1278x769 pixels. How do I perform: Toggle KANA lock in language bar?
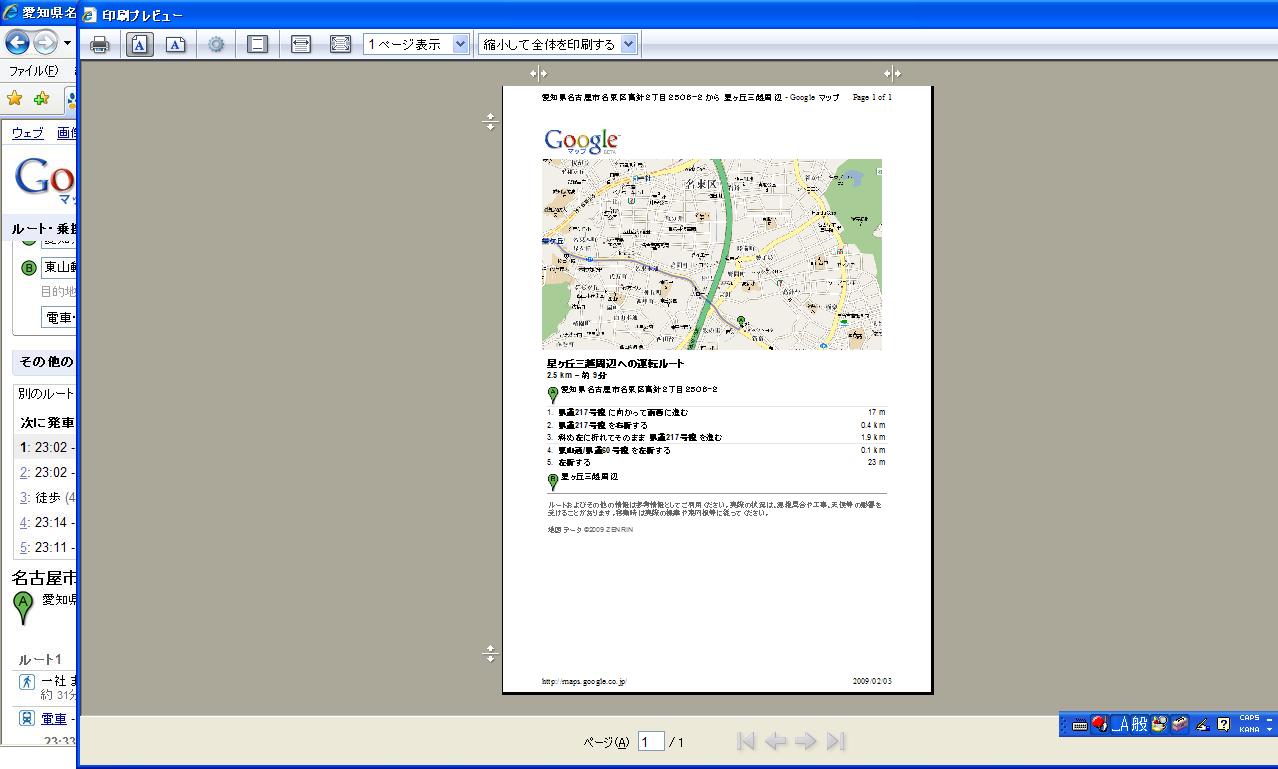click(x=1249, y=730)
